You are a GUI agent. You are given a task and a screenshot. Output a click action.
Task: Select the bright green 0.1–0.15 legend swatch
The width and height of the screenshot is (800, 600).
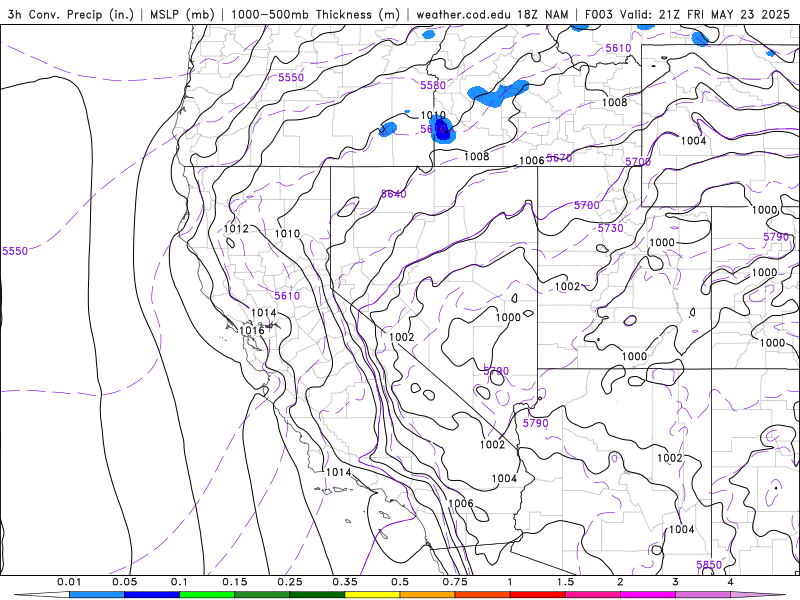point(207,595)
